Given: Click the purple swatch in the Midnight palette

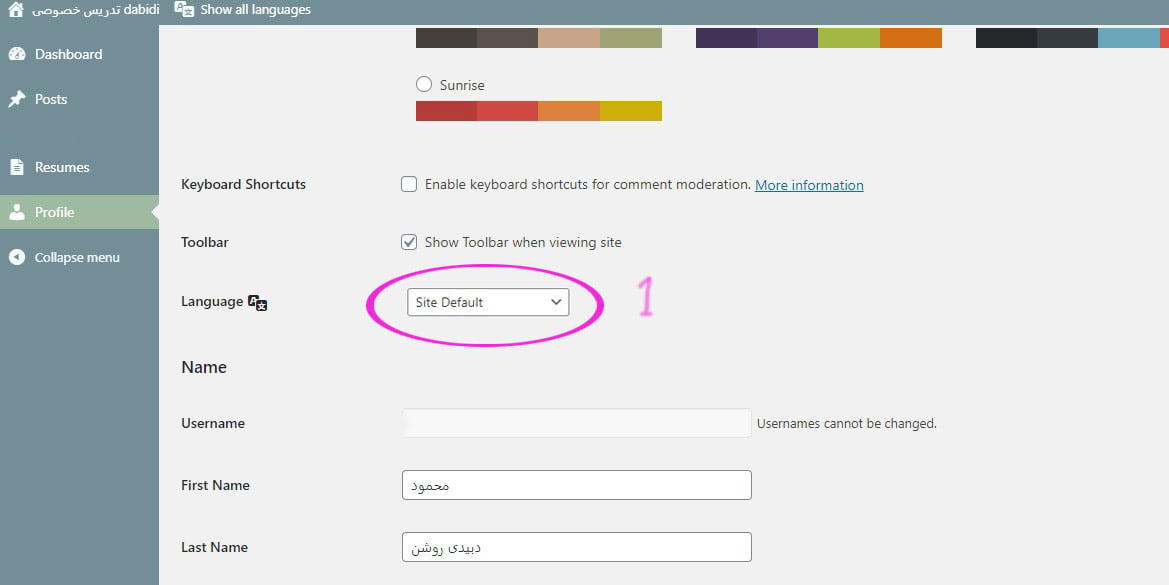Looking at the screenshot, I should pyautogui.click(x=726, y=37).
